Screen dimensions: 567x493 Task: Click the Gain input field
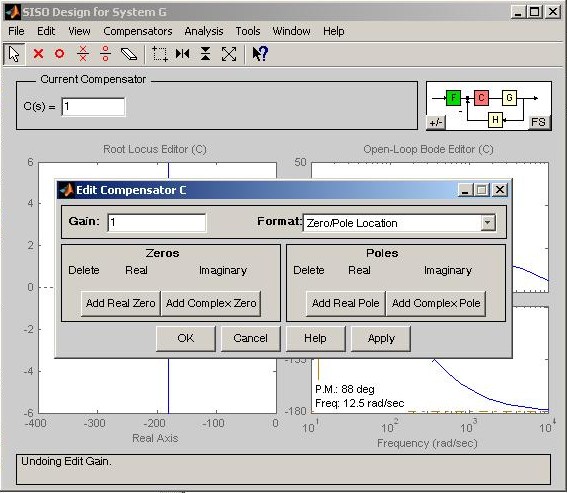pyautogui.click(x=157, y=222)
